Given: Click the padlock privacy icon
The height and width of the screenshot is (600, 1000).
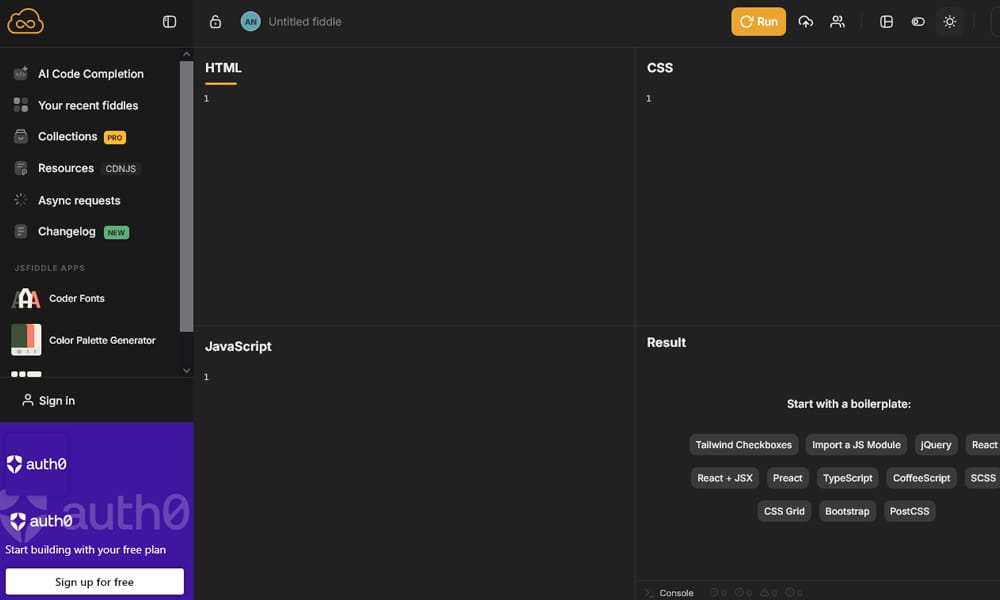Looking at the screenshot, I should 216,22.
